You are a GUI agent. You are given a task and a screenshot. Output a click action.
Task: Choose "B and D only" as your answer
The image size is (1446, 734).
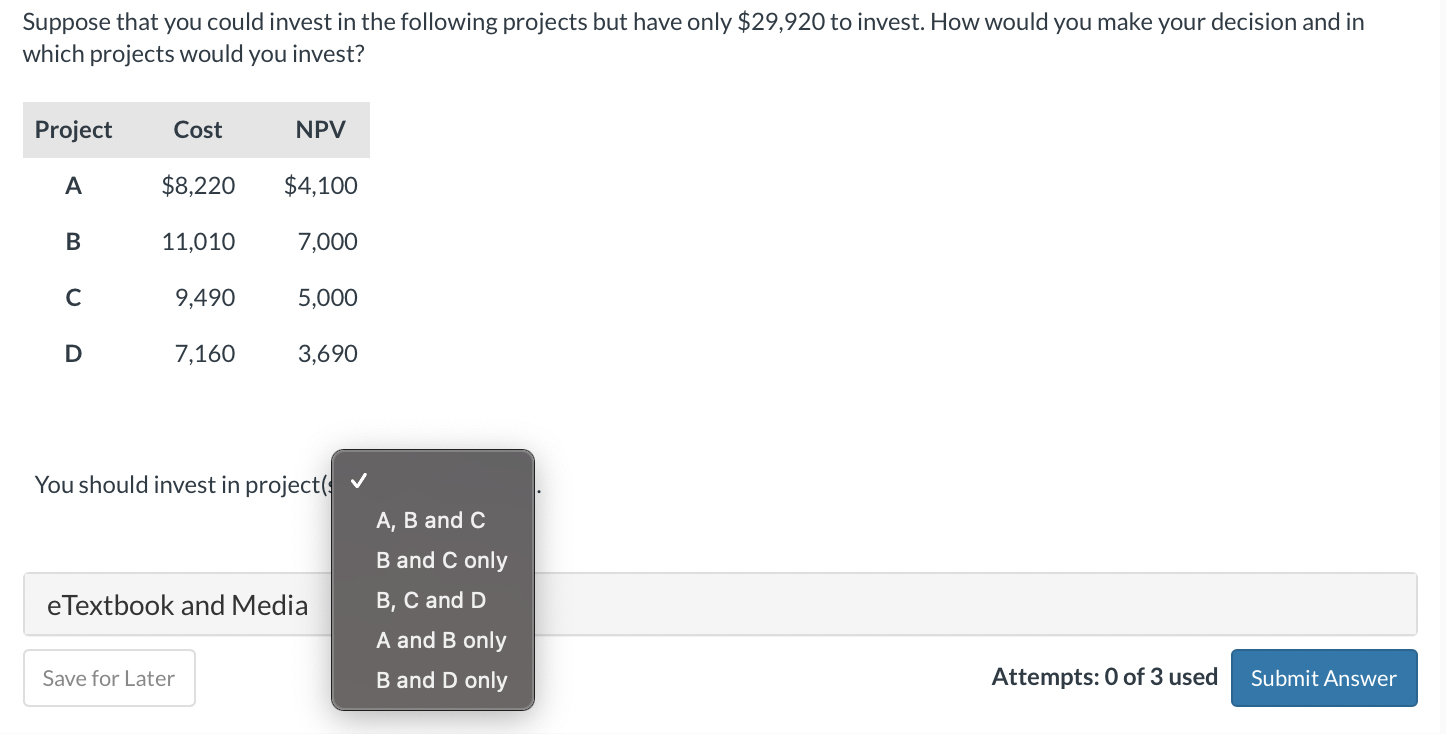tap(443, 680)
